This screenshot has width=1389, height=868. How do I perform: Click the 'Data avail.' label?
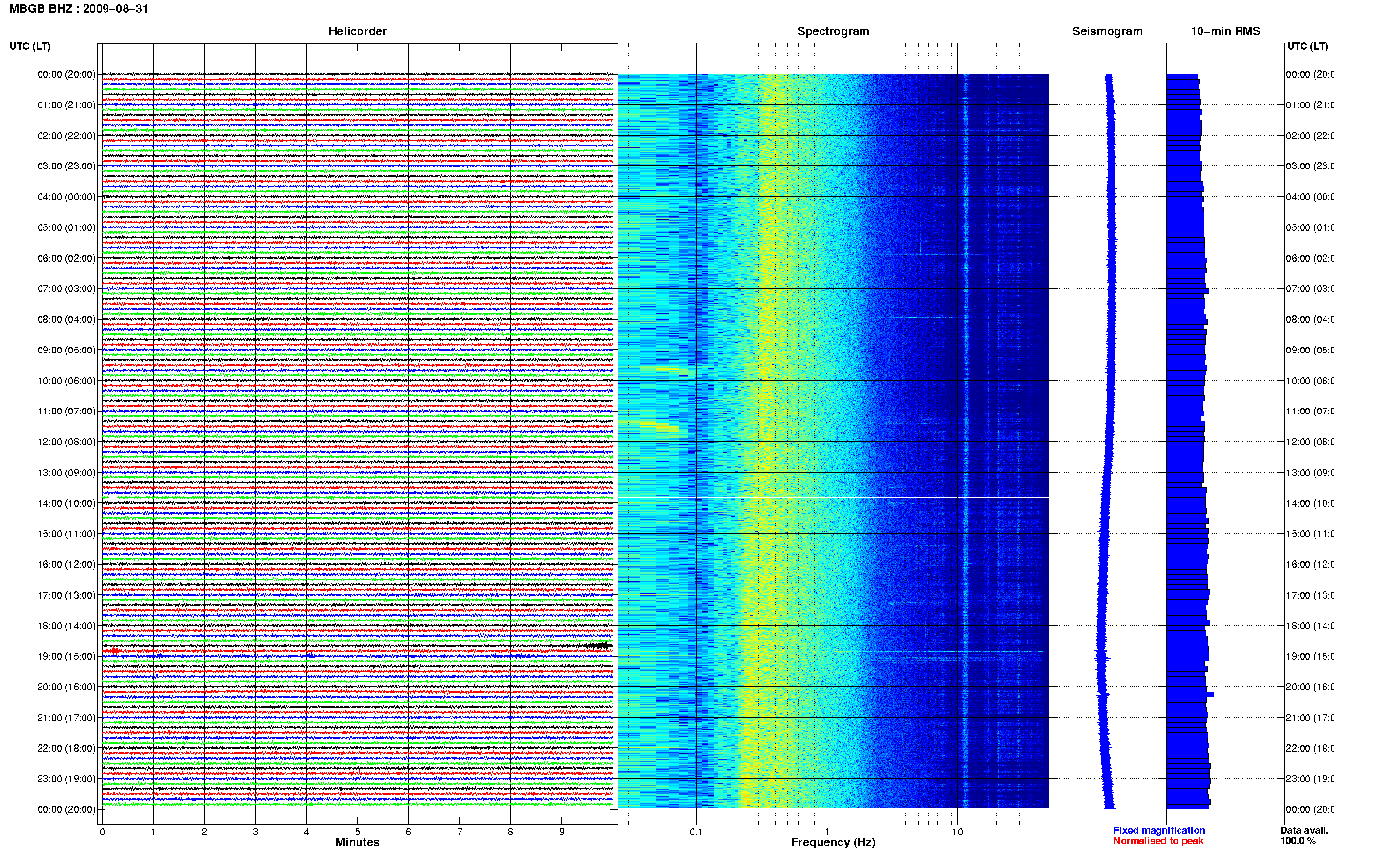pyautogui.click(x=1304, y=831)
